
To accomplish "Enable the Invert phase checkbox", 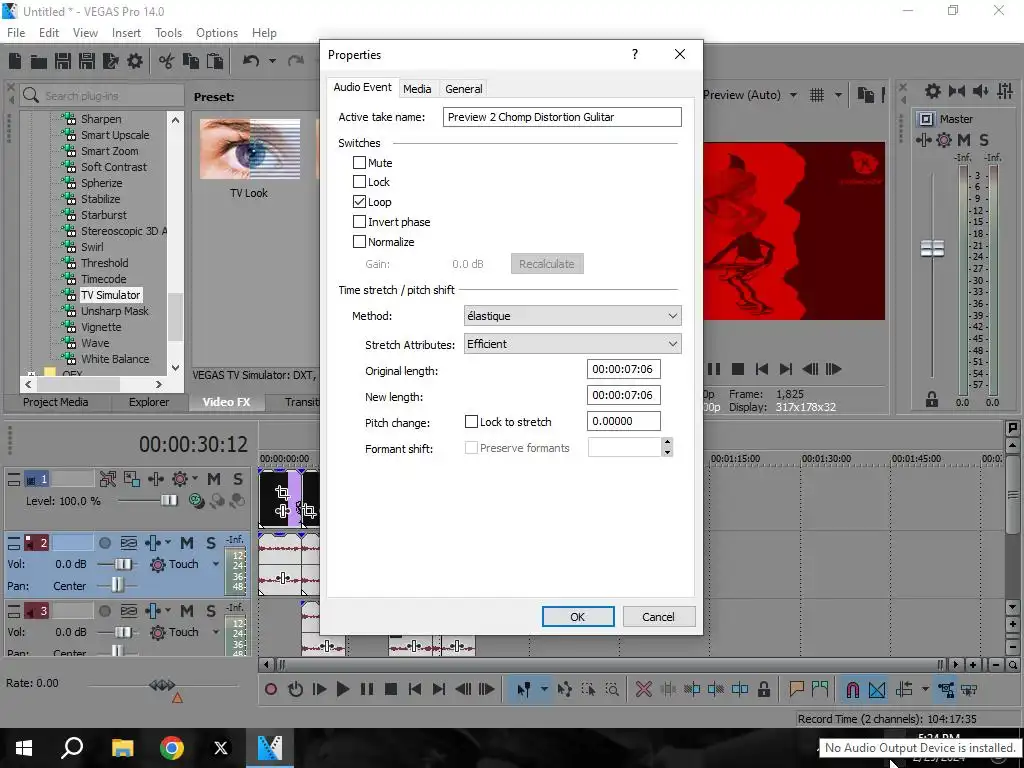I will (x=359, y=221).
